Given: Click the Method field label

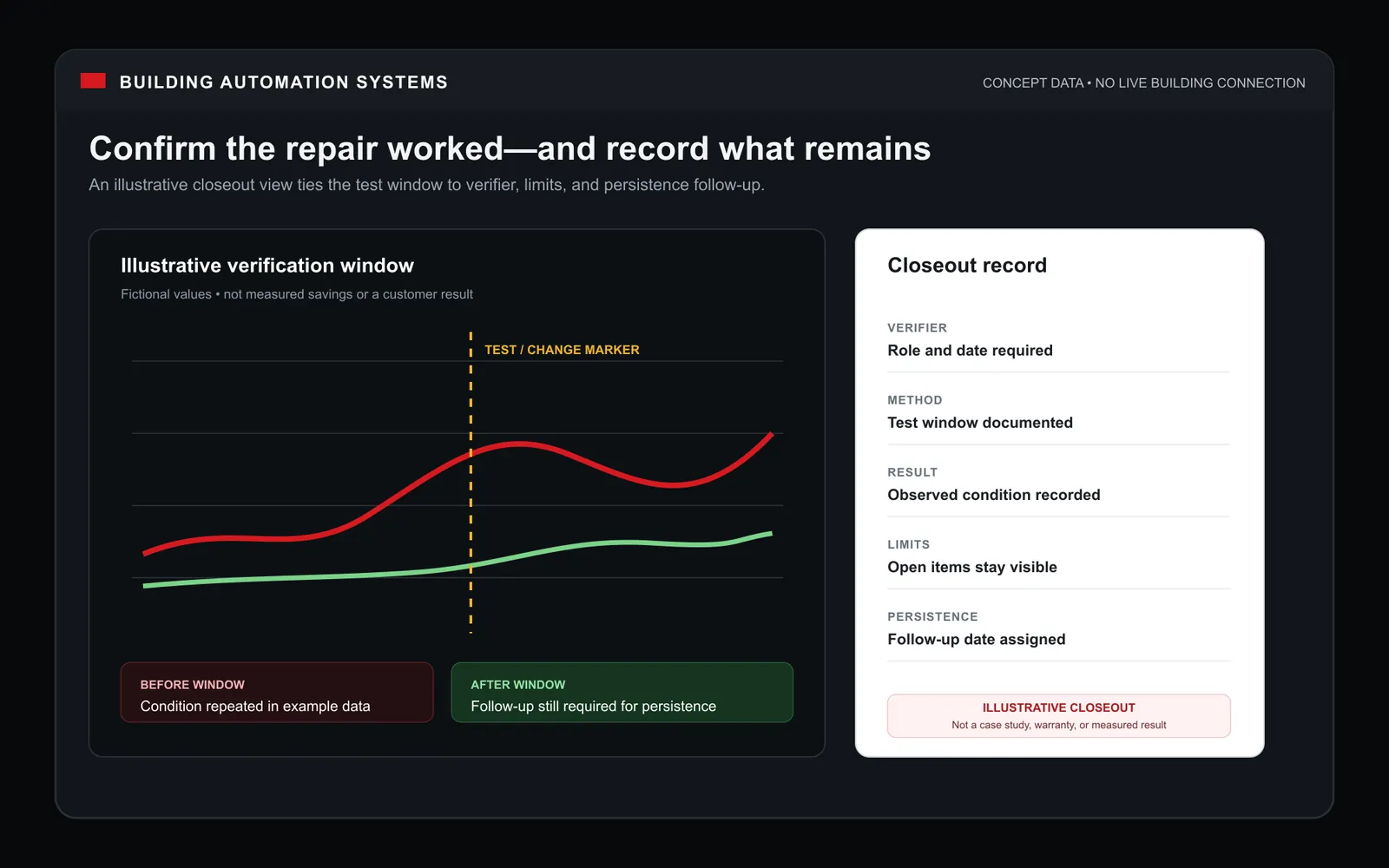Looking at the screenshot, I should point(914,400).
